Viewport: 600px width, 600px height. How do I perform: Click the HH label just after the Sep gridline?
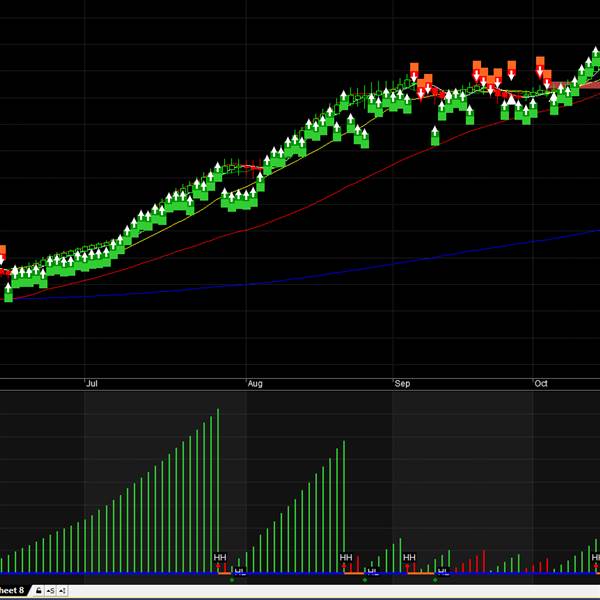click(409, 557)
